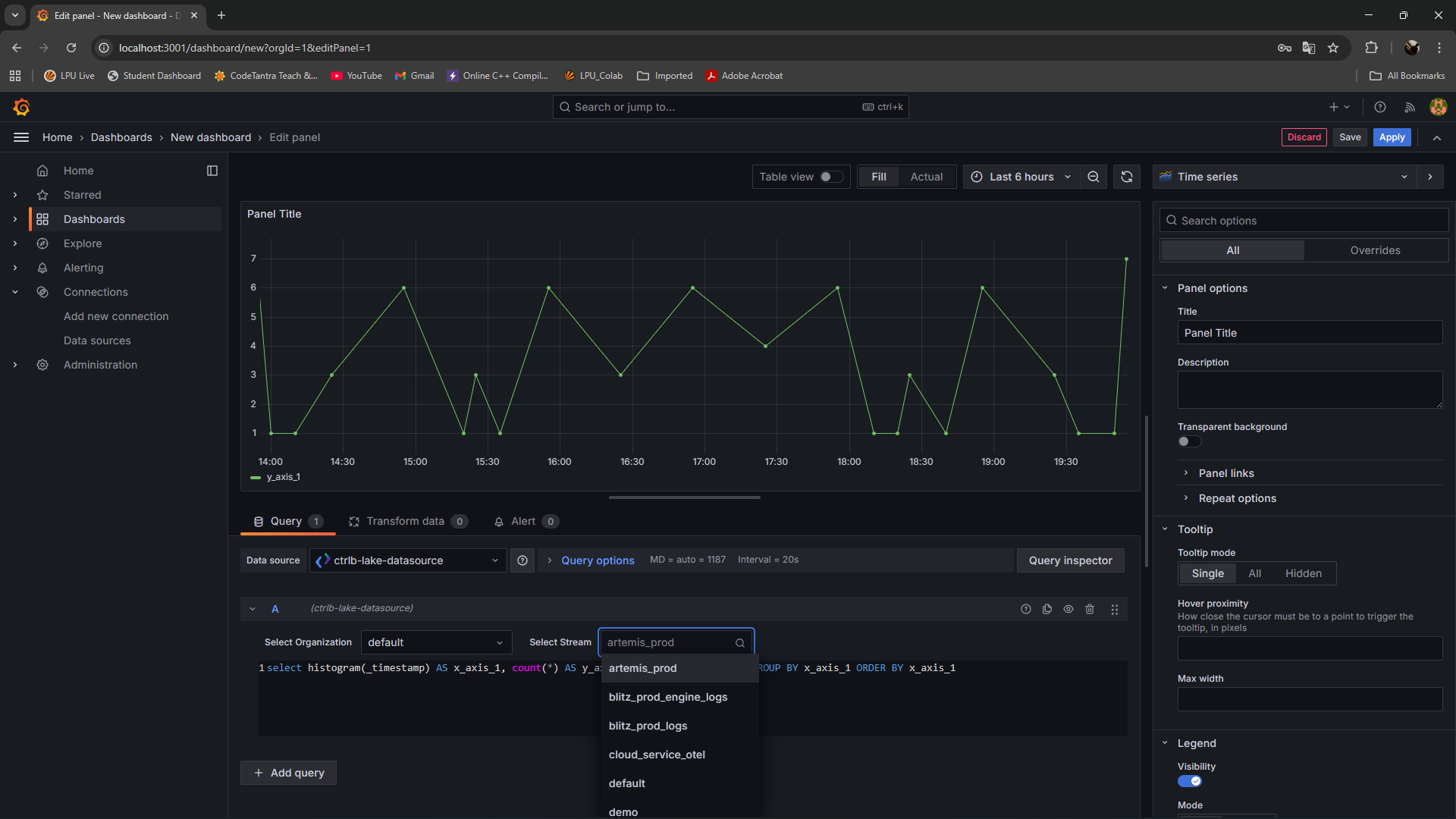Duplicate query A with copy icon
The width and height of the screenshot is (1456, 819).
click(1047, 609)
